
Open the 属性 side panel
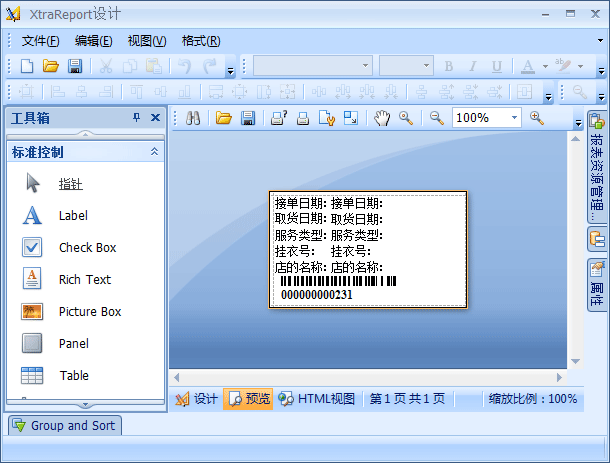pos(597,285)
